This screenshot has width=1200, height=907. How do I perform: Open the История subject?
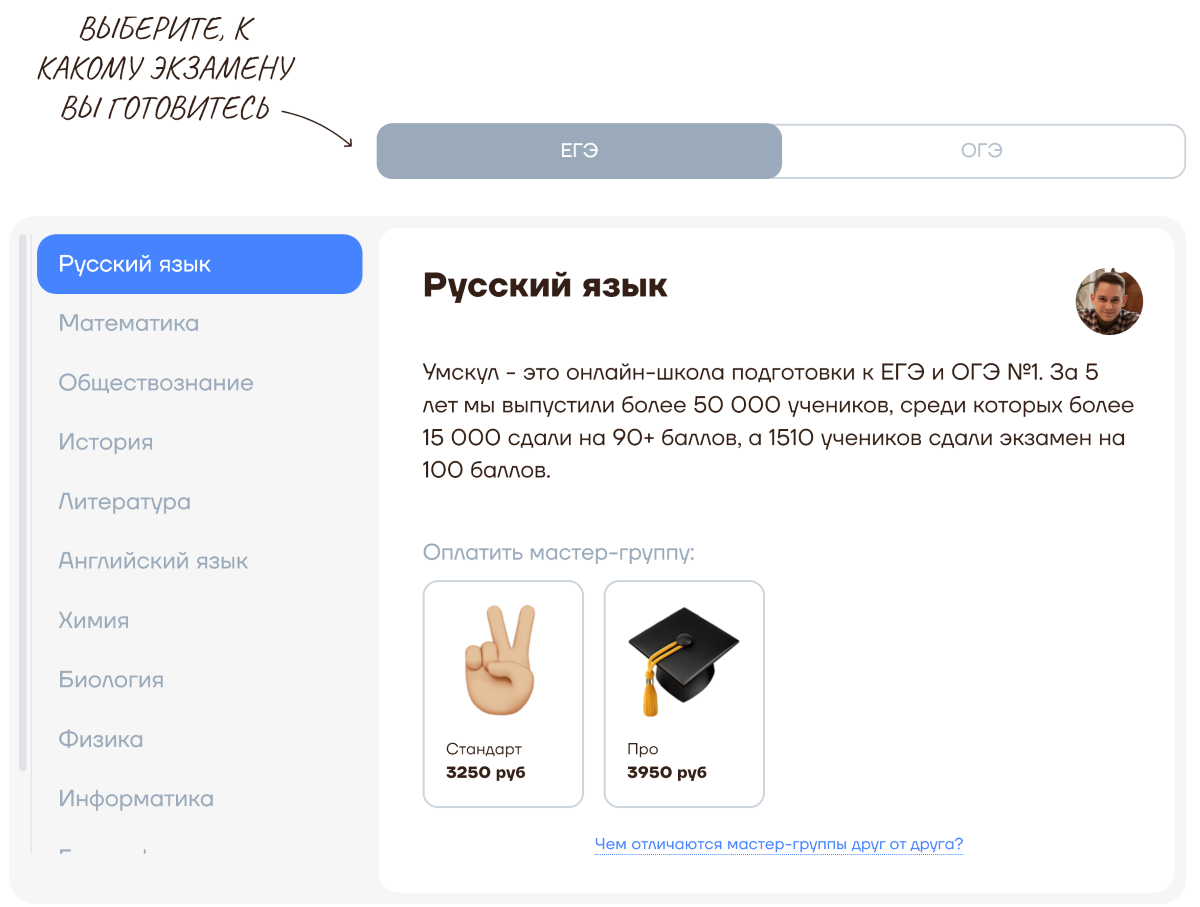105,442
